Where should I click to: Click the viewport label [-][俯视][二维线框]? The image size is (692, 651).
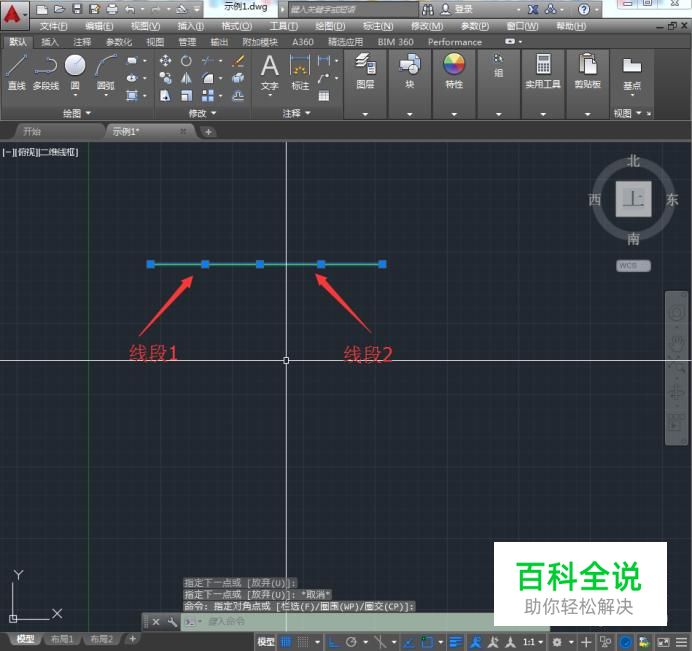click(40, 153)
